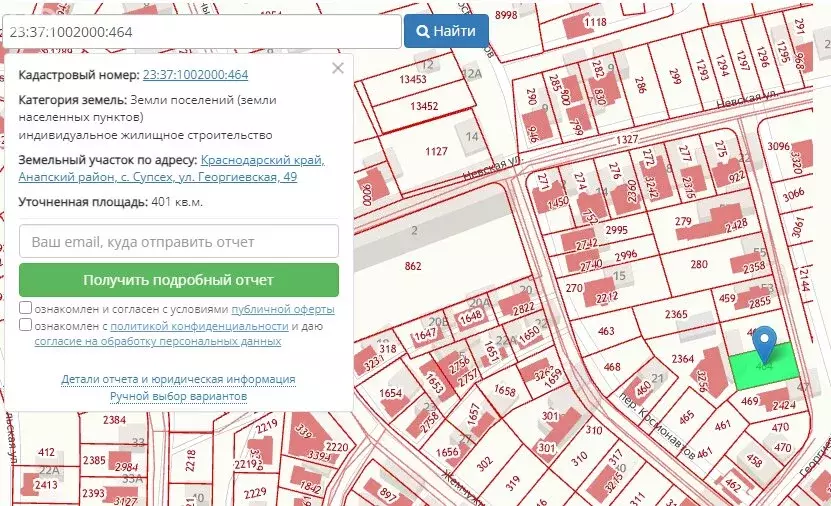The height and width of the screenshot is (506, 831).
Task: Click the email input for the report
Action: coord(179,242)
